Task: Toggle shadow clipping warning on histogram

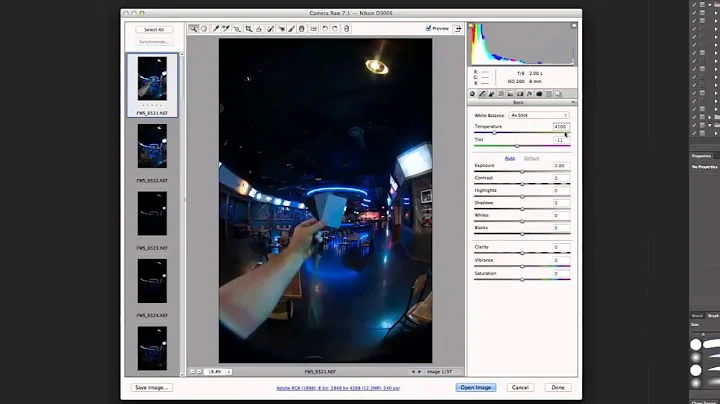Action: point(471,26)
